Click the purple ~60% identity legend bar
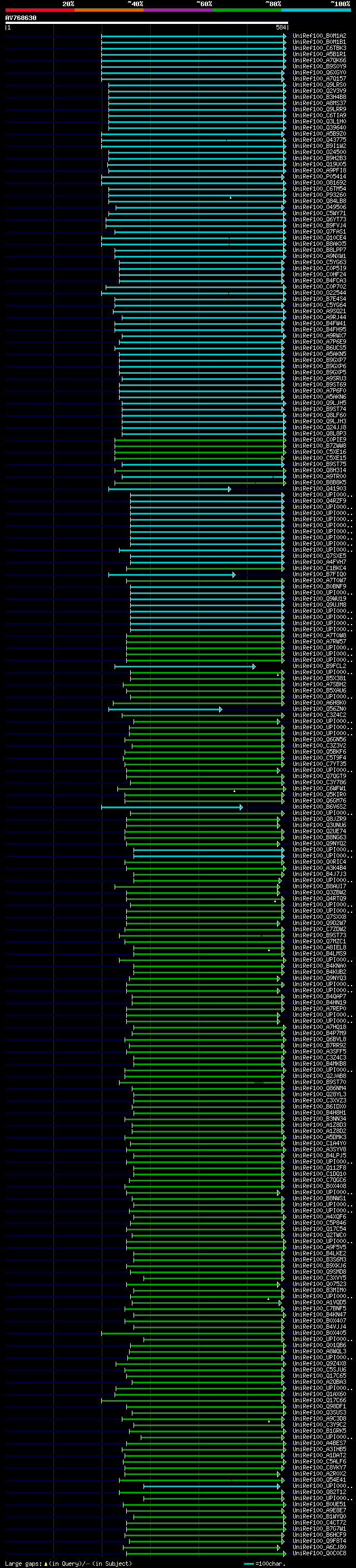The width and height of the screenshot is (356, 1568). click(179, 11)
